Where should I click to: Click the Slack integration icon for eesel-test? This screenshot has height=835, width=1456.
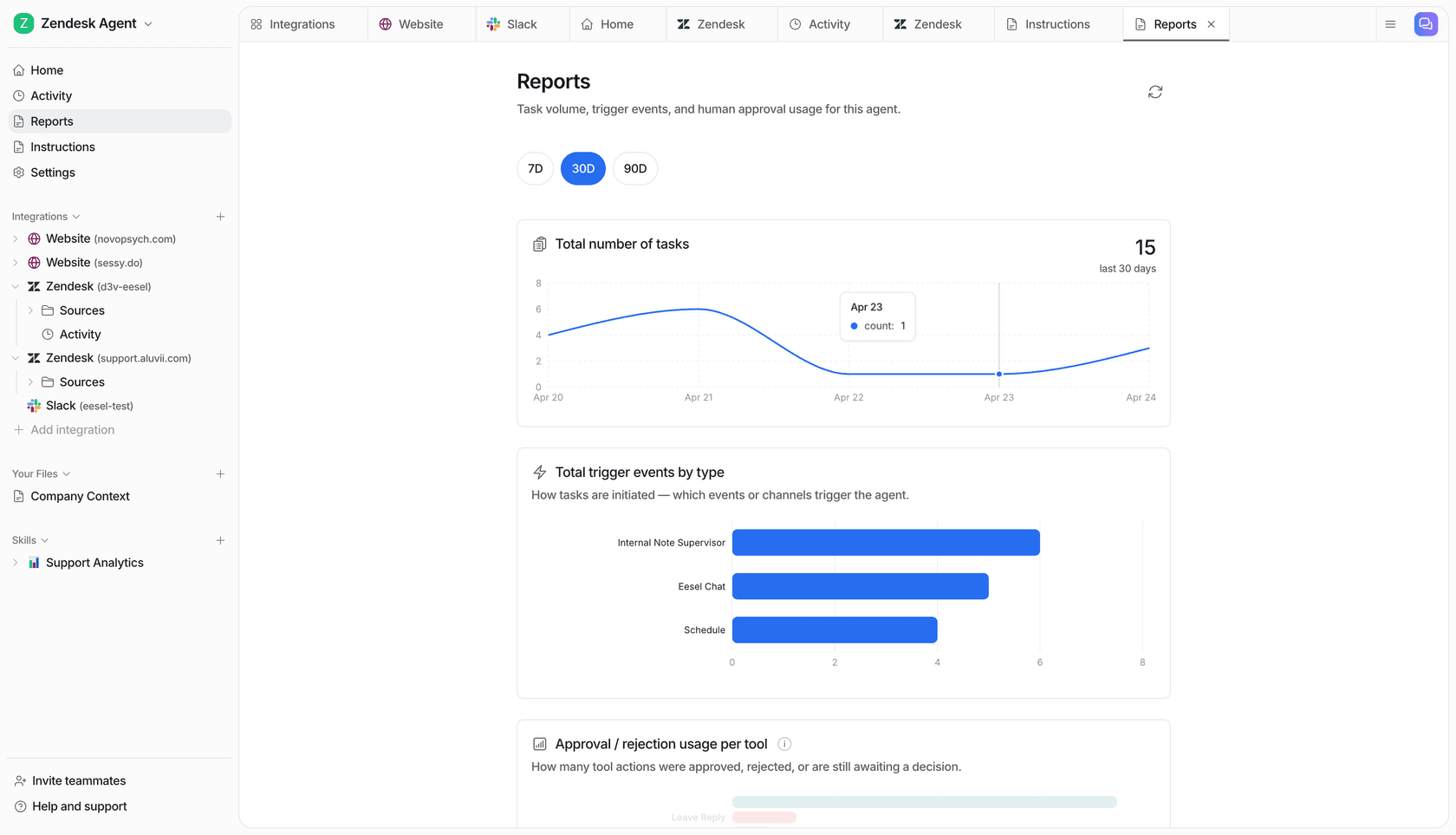pyautogui.click(x=34, y=405)
